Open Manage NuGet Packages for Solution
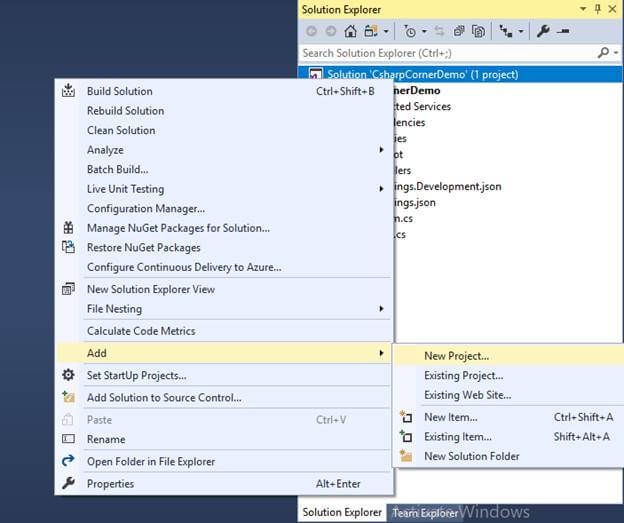Screen dimensions: 624x523 tap(224, 228)
